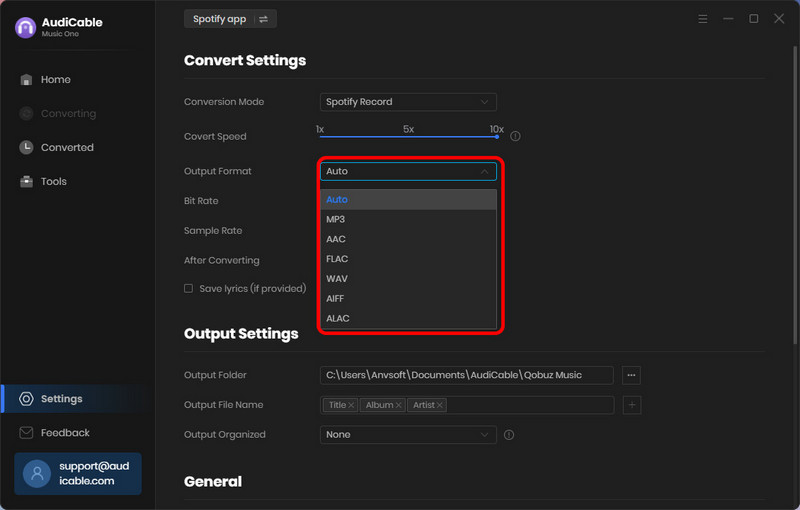Browse output folder with three-dots button

click(x=632, y=375)
